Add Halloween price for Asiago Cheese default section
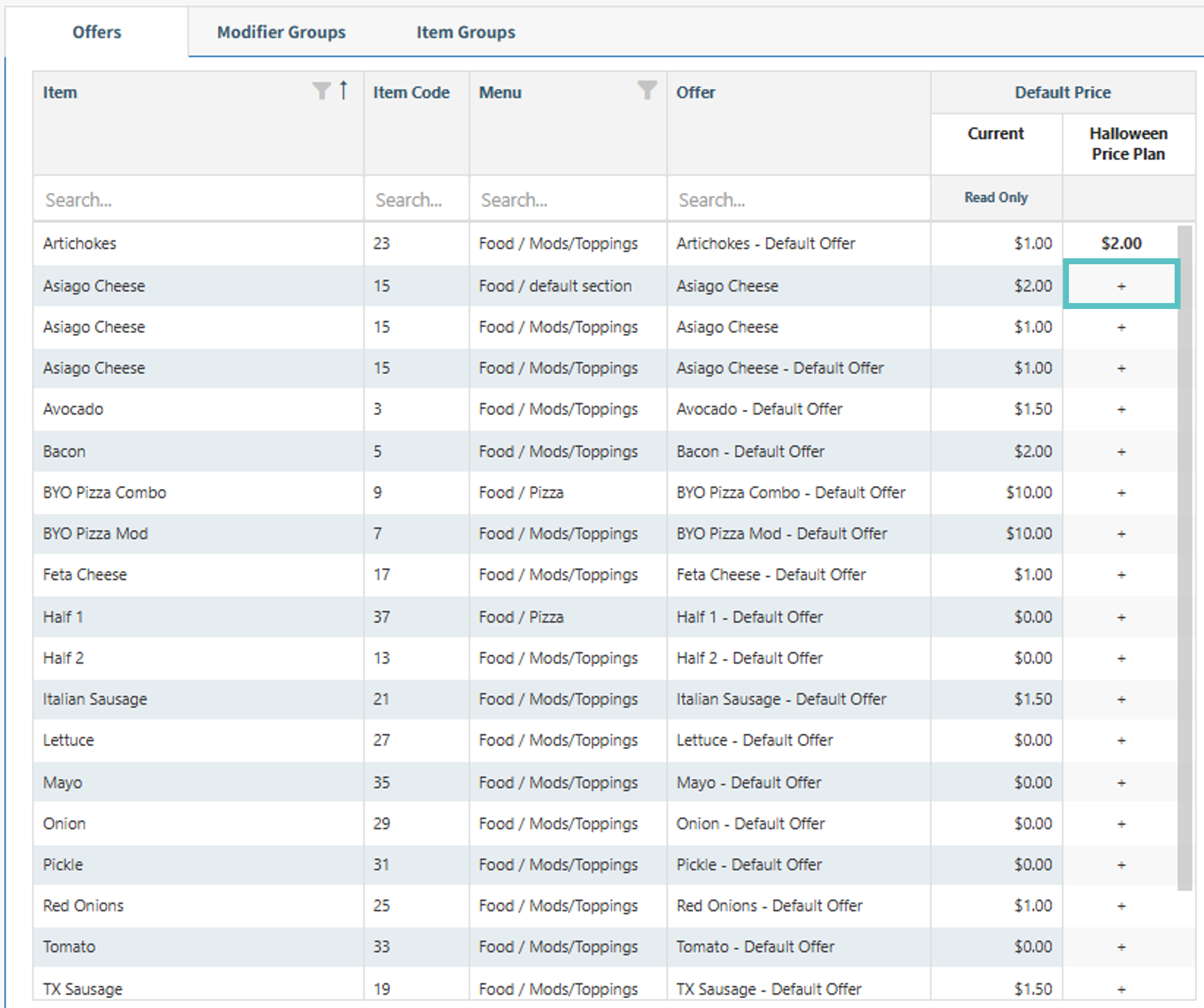Image resolution: width=1204 pixels, height=1008 pixels. (1121, 286)
